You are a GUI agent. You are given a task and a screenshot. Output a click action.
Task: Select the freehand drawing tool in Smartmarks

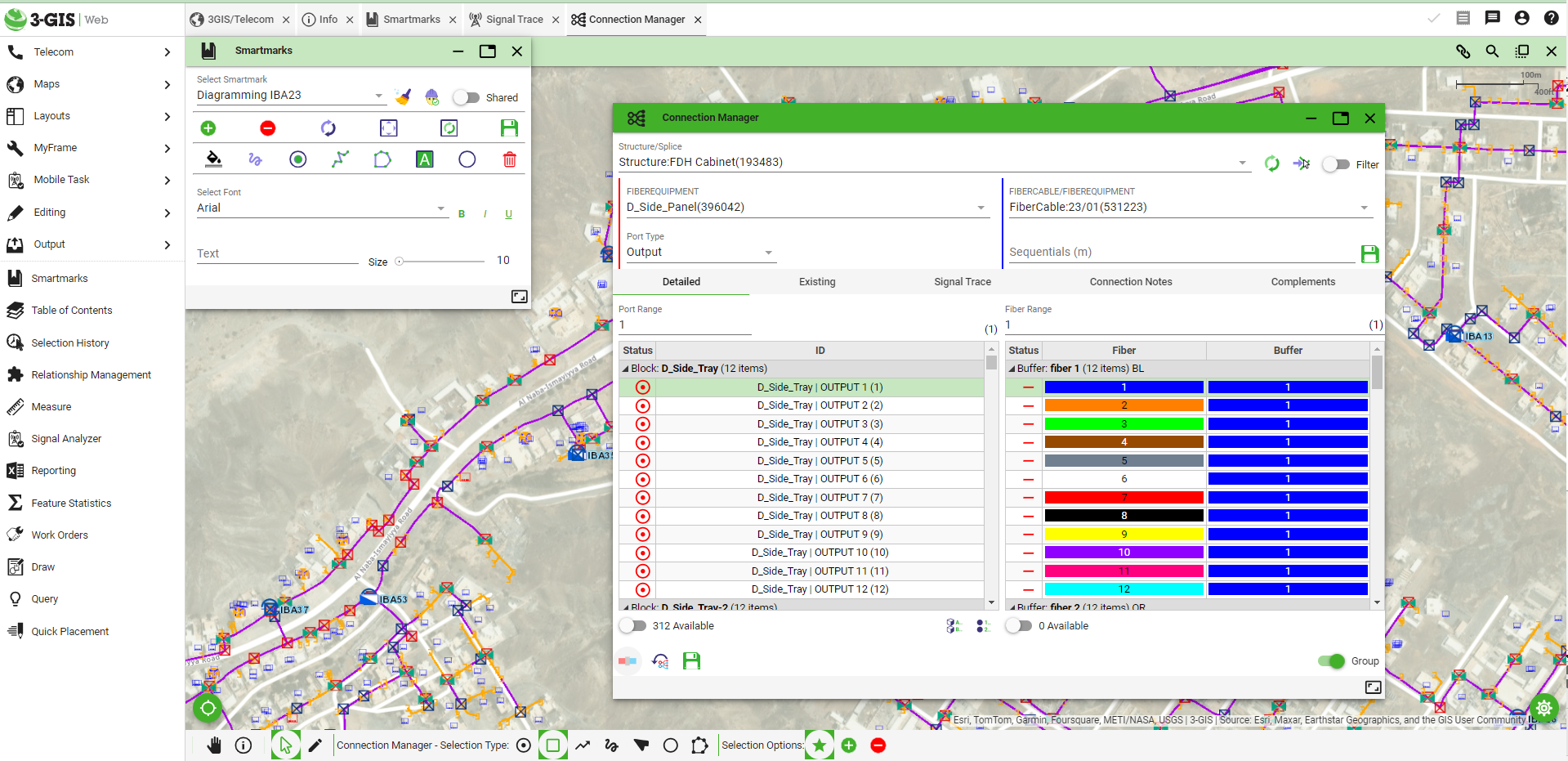coord(255,159)
